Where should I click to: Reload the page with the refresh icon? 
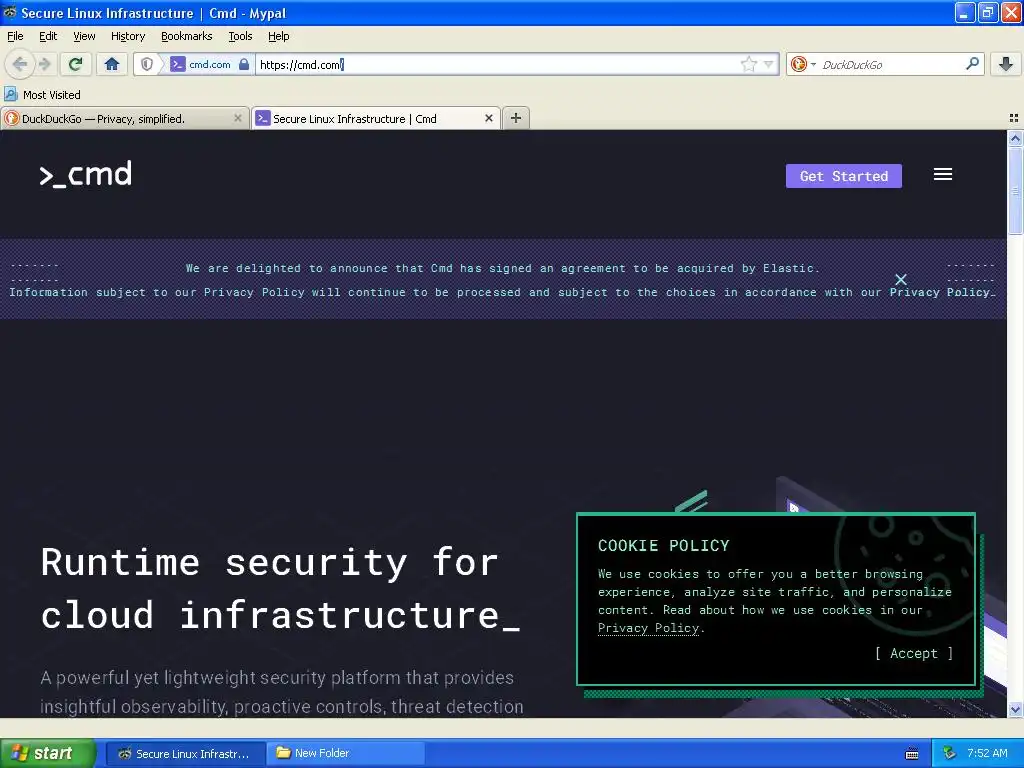point(76,64)
